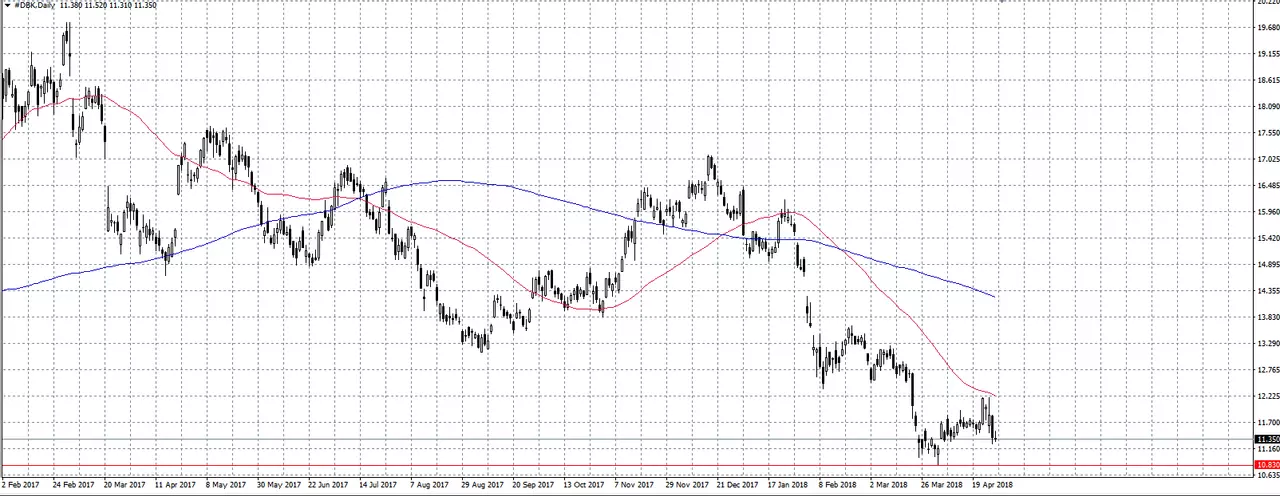The height and width of the screenshot is (496, 1280).
Task: Click the 16.485 price scale label
Action: point(1267,186)
